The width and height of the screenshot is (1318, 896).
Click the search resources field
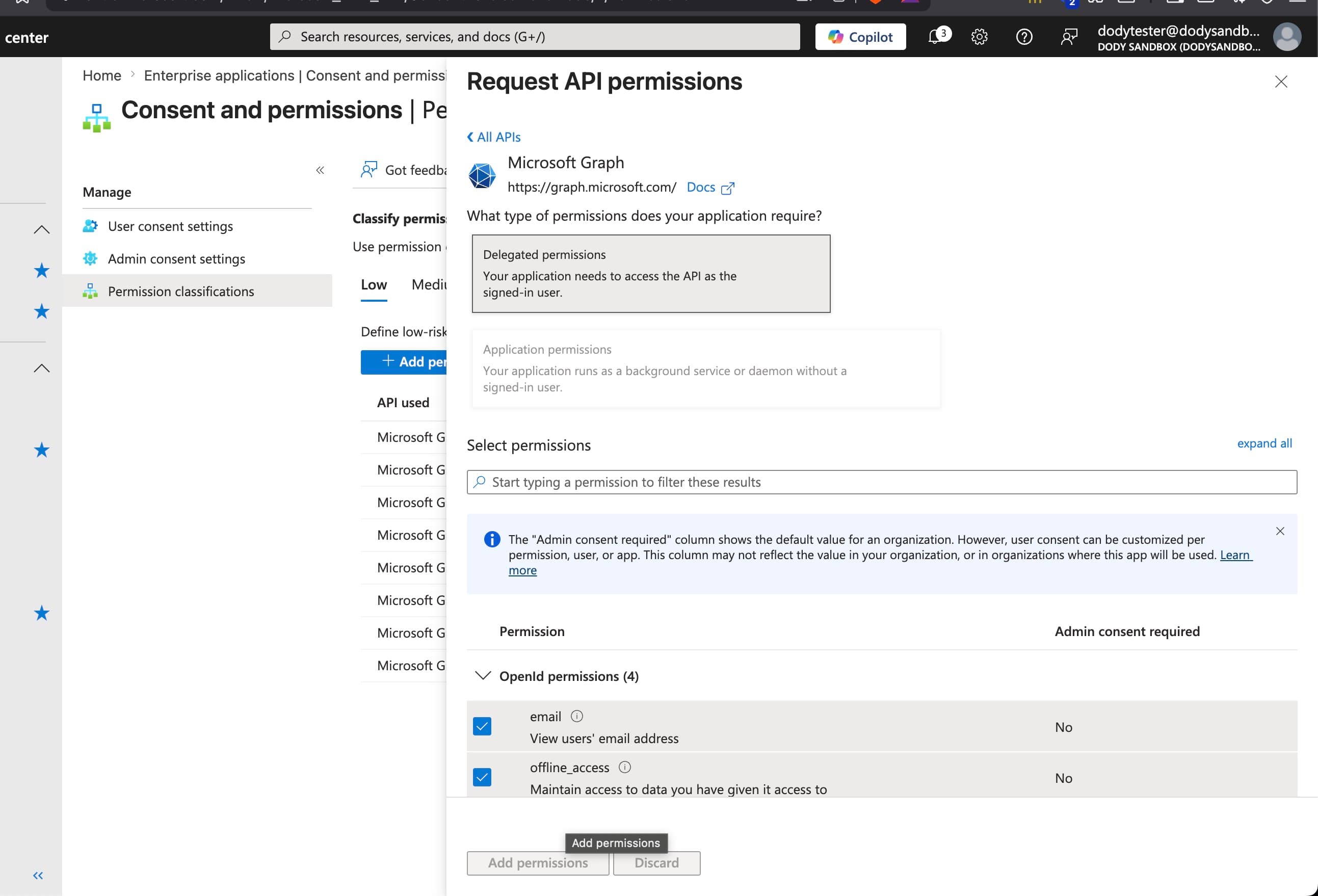[535, 37]
